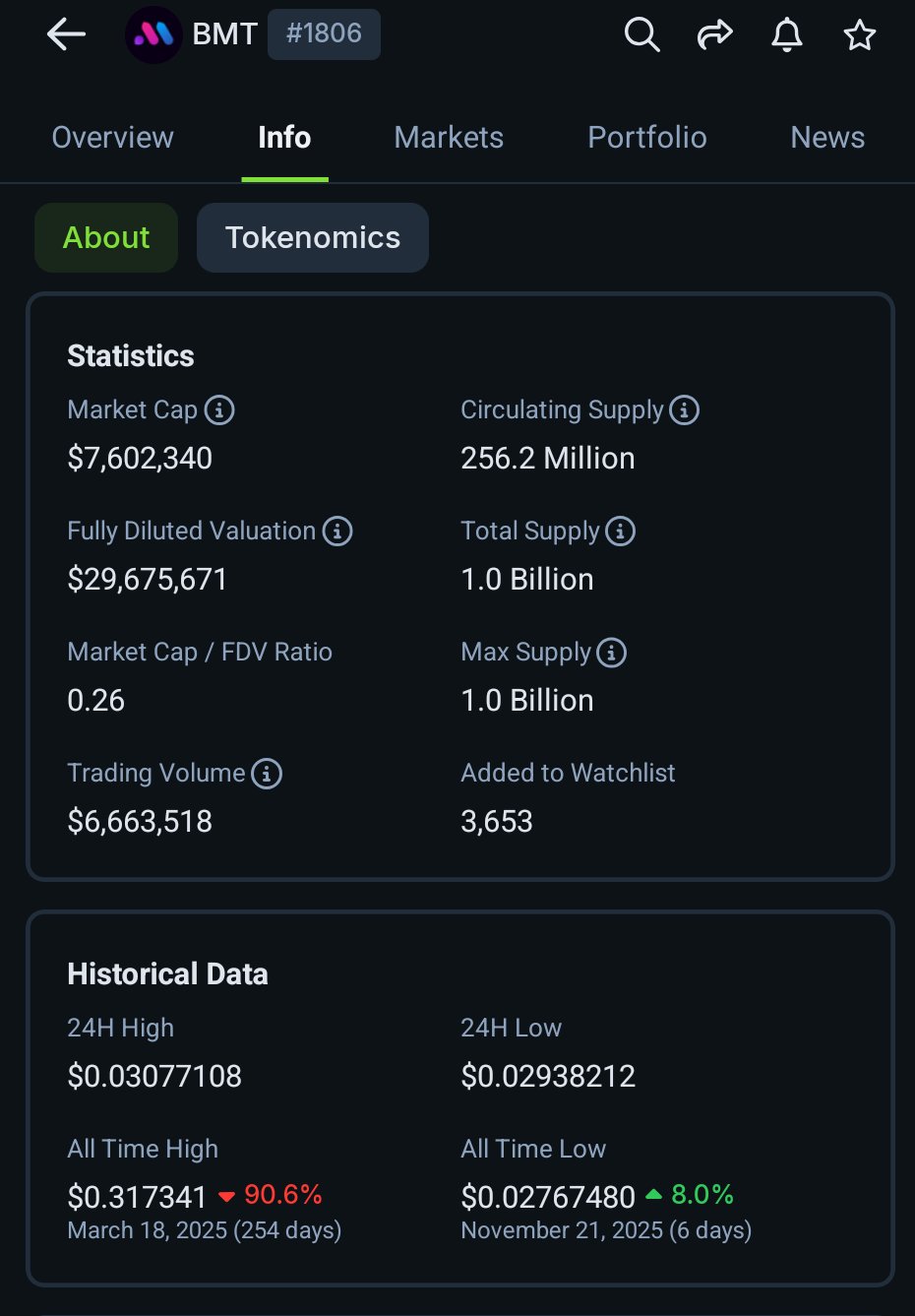Screen dimensions: 915x1316
Task: Open search with the magnifier icon
Action: (x=641, y=34)
